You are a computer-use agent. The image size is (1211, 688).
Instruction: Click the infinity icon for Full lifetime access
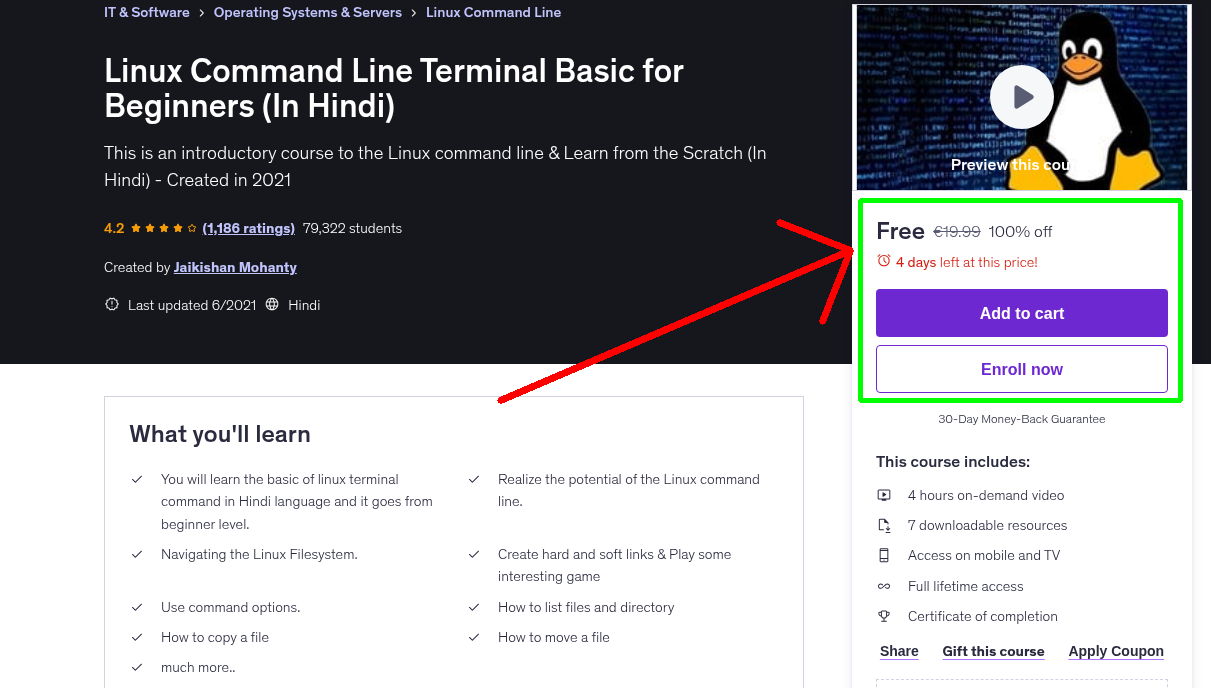tap(884, 586)
